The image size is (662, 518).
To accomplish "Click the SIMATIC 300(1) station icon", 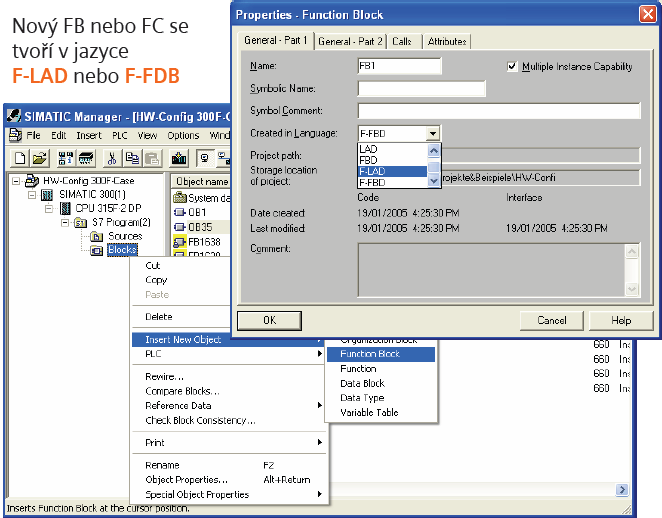I will click(47, 195).
